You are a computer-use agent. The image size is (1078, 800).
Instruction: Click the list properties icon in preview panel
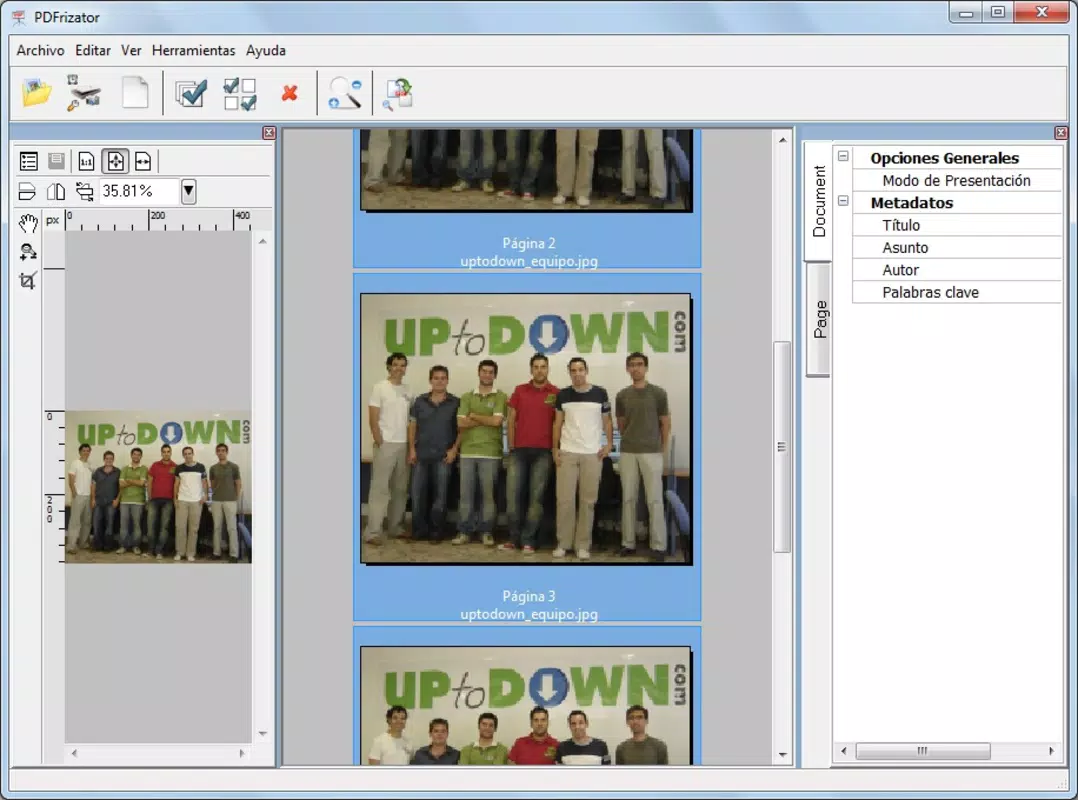[x=29, y=162]
